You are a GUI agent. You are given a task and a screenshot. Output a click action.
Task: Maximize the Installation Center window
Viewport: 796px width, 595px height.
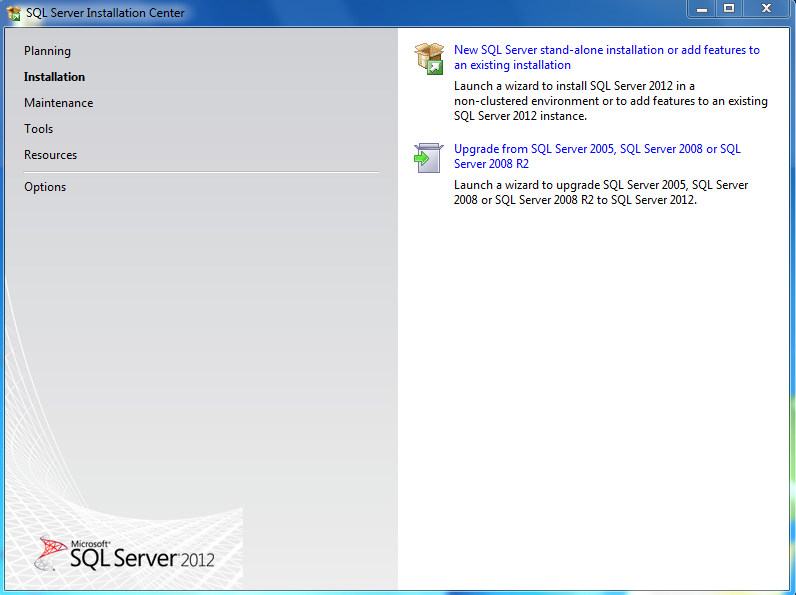pyautogui.click(x=729, y=9)
